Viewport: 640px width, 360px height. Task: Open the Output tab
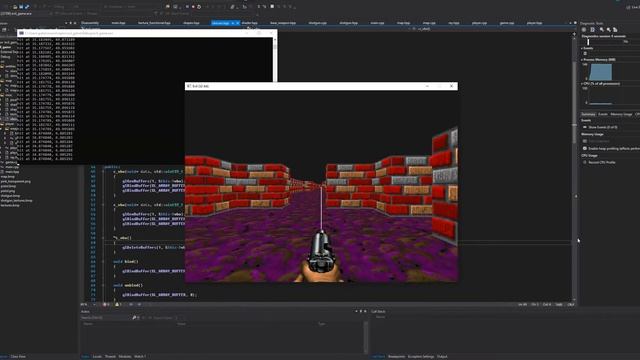442,357
